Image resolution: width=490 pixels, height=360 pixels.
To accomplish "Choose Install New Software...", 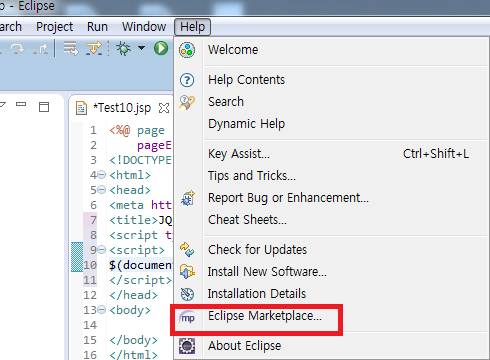I will tap(267, 272).
